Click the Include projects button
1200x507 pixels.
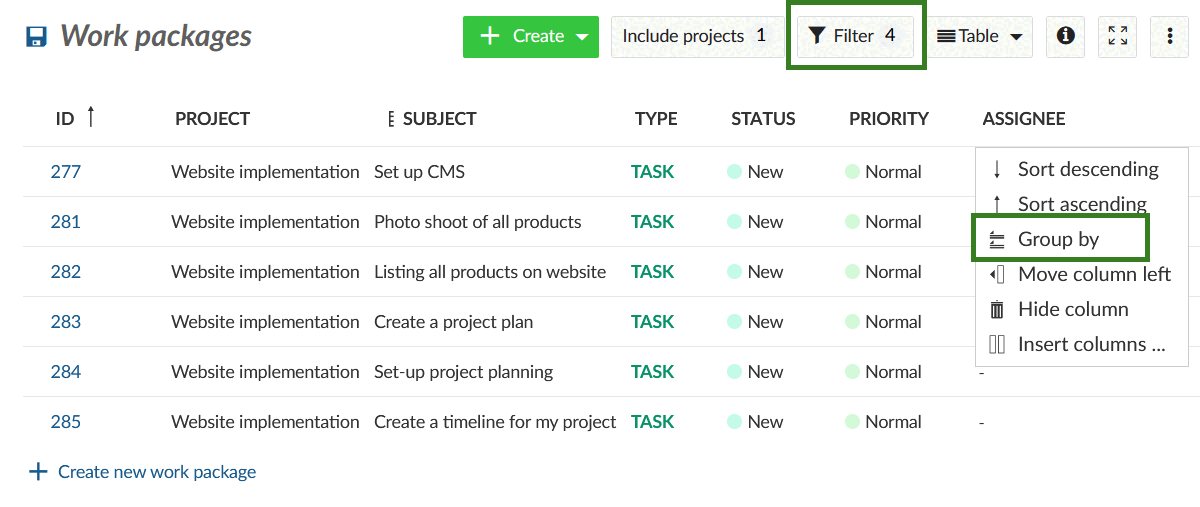click(694, 36)
